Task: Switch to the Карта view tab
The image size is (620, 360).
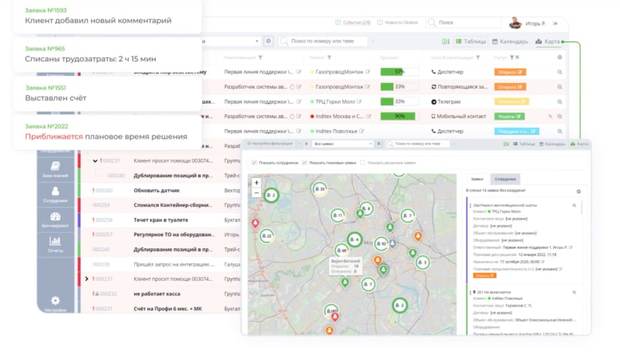Action: (548, 42)
